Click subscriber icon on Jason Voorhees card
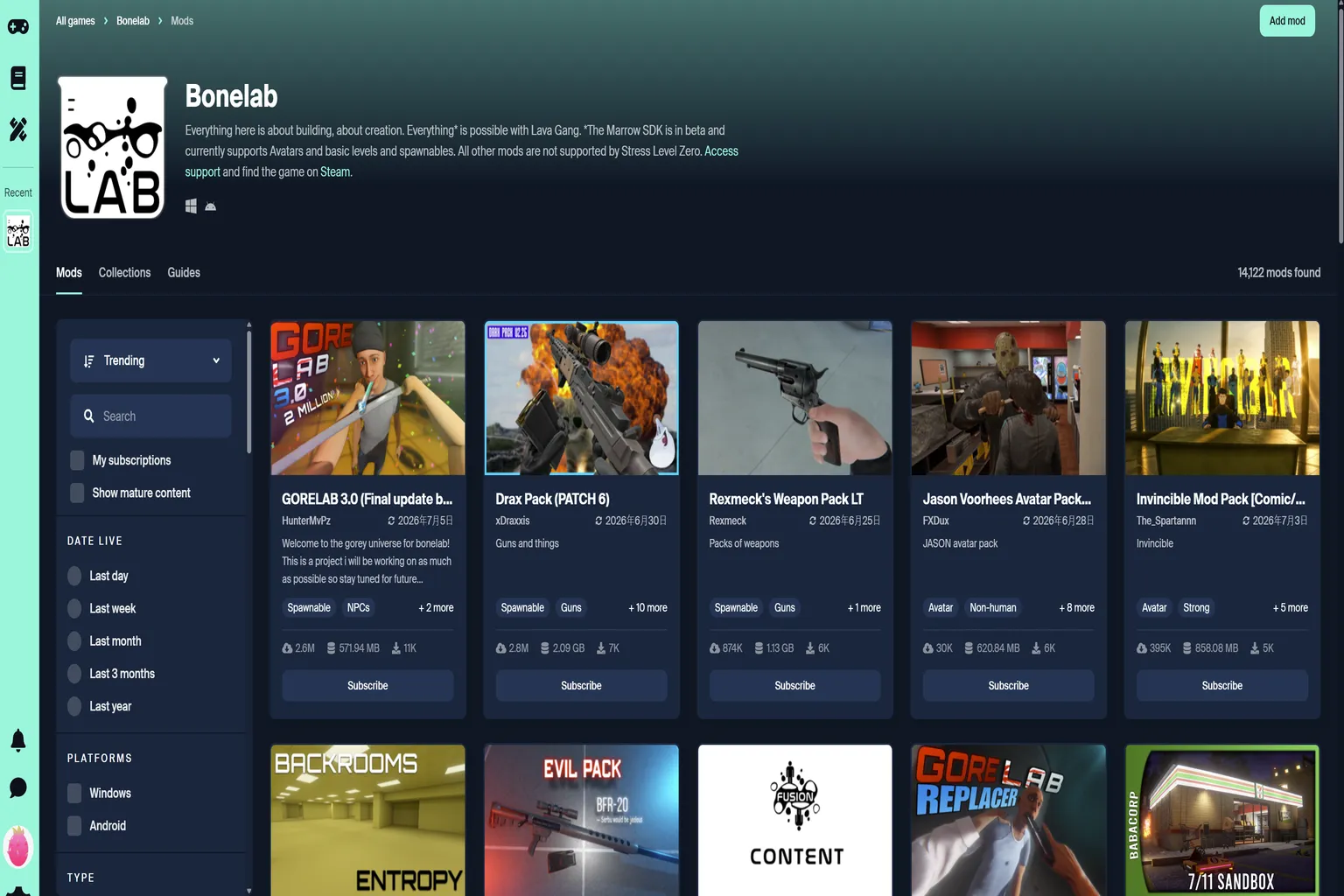This screenshot has width=1344, height=896. click(x=928, y=648)
